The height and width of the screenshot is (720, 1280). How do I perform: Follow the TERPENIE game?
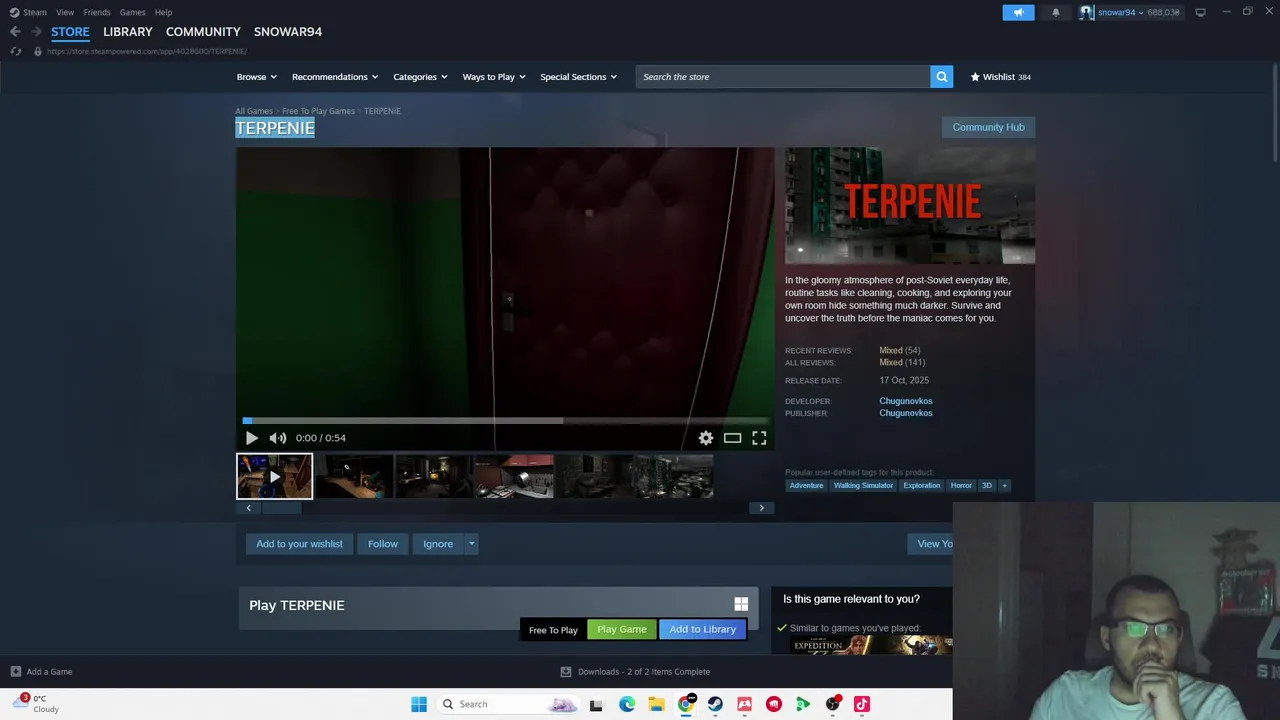pyautogui.click(x=383, y=544)
